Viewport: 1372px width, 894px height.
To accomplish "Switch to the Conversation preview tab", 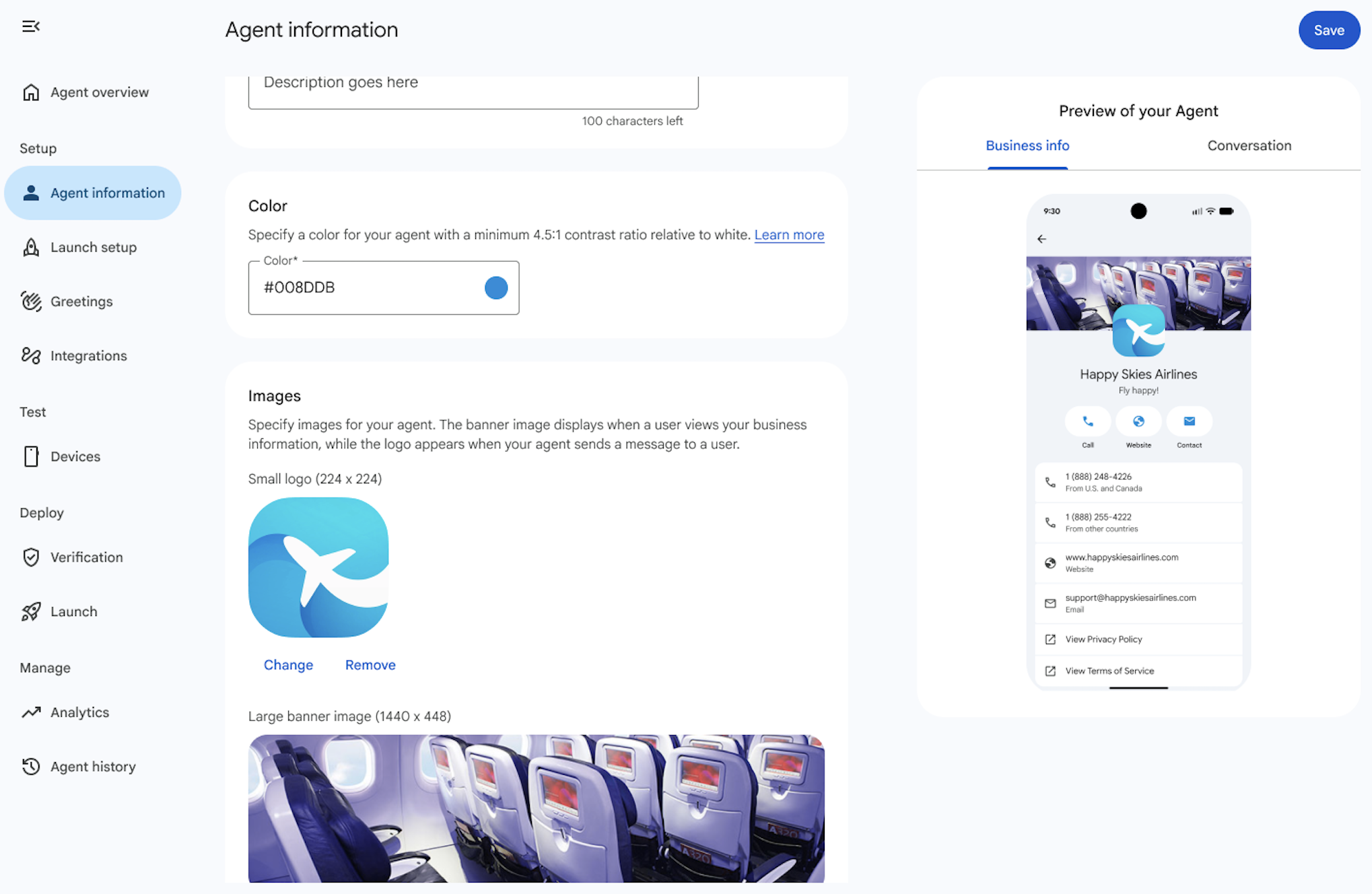I will point(1249,145).
